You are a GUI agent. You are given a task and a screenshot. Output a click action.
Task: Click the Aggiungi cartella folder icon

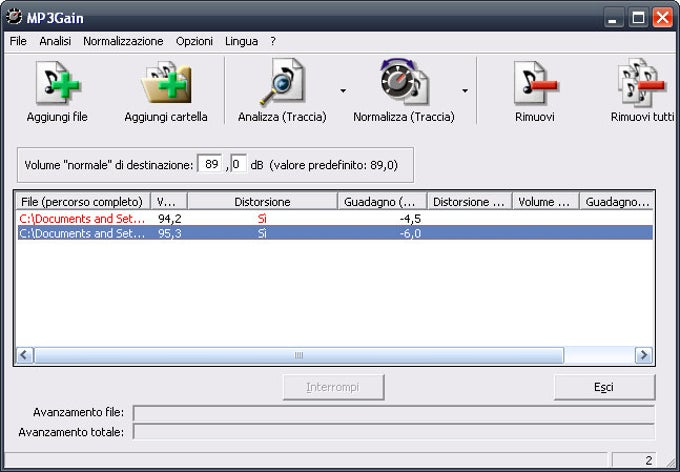click(166, 82)
